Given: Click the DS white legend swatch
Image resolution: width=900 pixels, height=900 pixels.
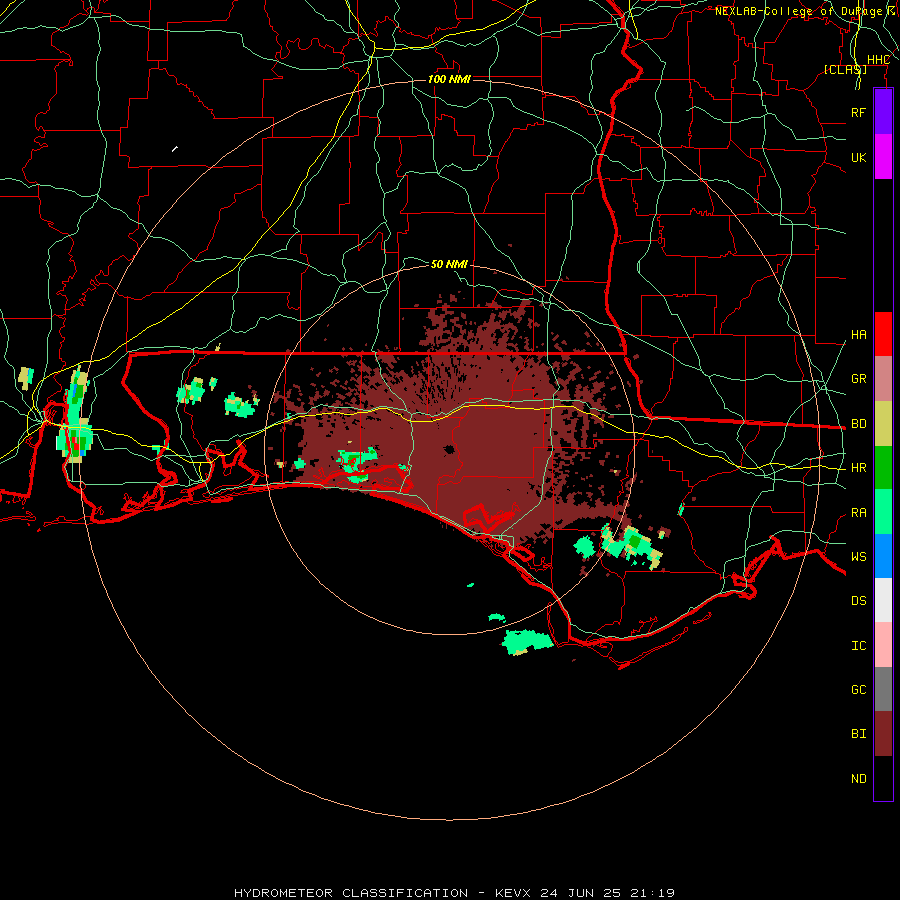Looking at the screenshot, I should coord(883,600).
